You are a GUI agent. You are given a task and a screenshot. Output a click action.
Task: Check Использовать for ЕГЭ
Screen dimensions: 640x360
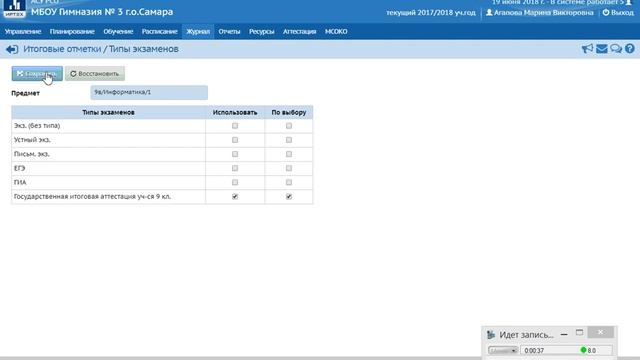coord(235,168)
